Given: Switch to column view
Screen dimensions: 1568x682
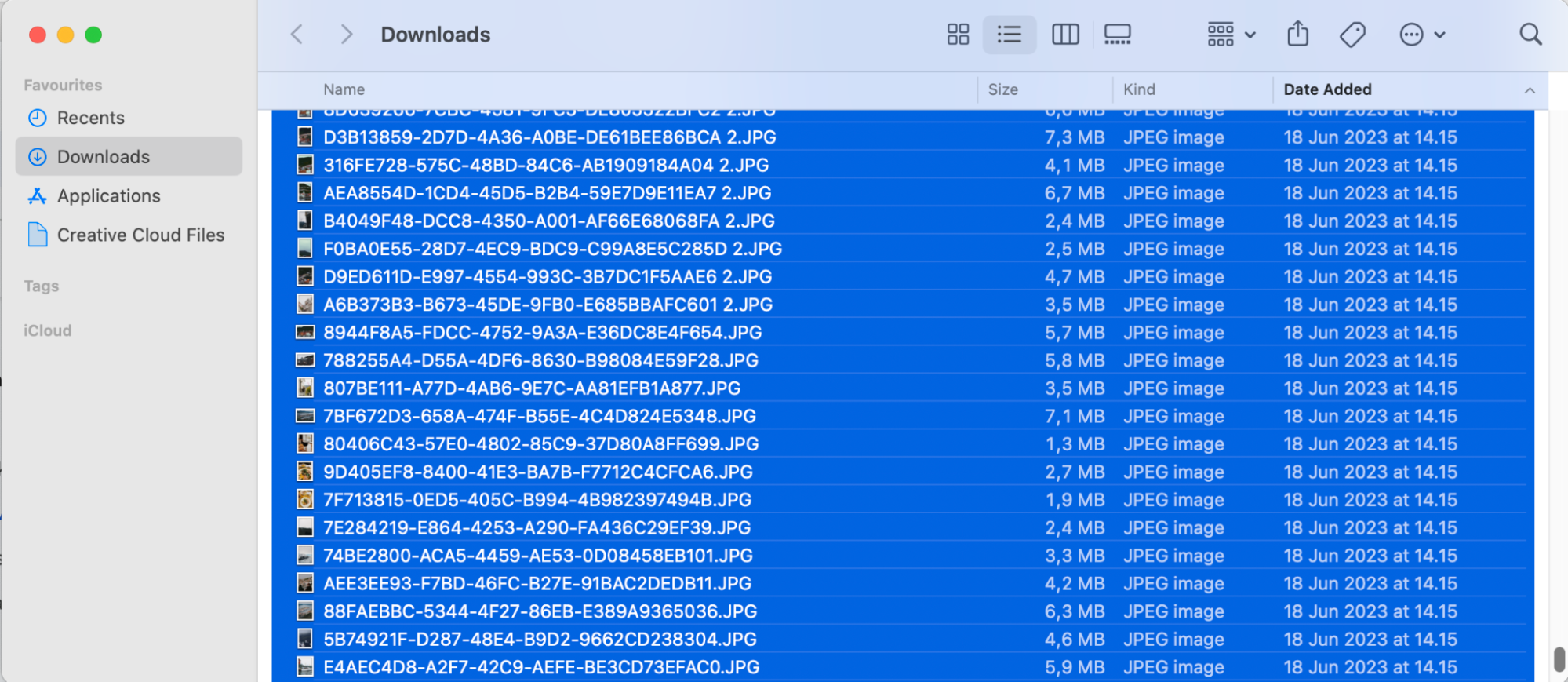Looking at the screenshot, I should click(1065, 35).
